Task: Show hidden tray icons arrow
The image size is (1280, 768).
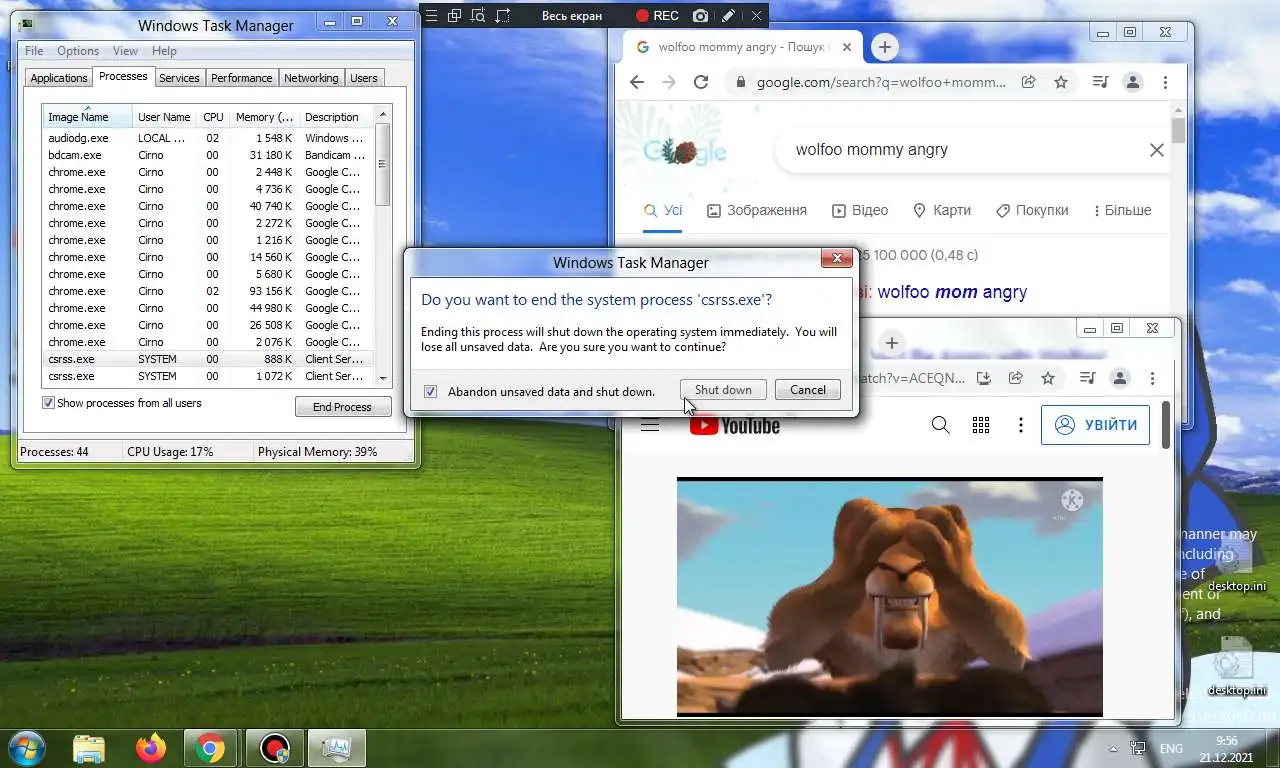Action: pyautogui.click(x=1113, y=748)
